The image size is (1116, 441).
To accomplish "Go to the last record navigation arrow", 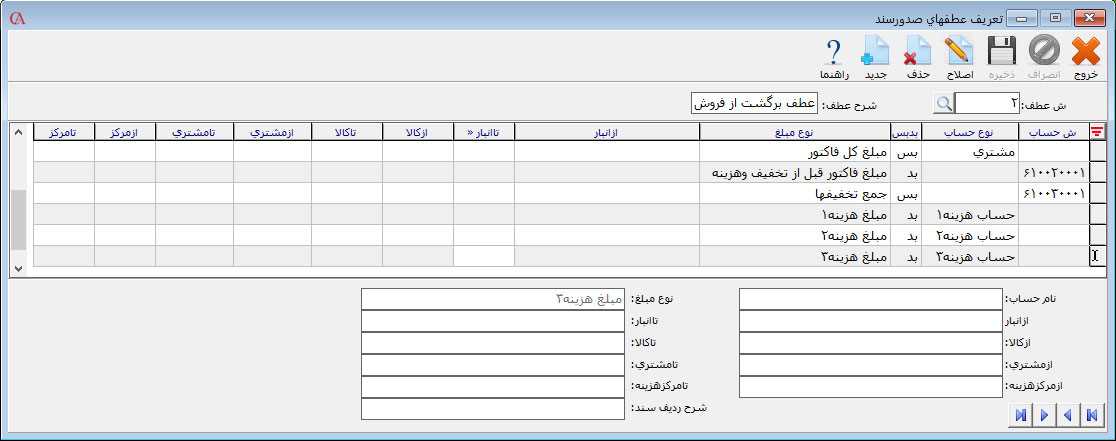I will [1020, 415].
